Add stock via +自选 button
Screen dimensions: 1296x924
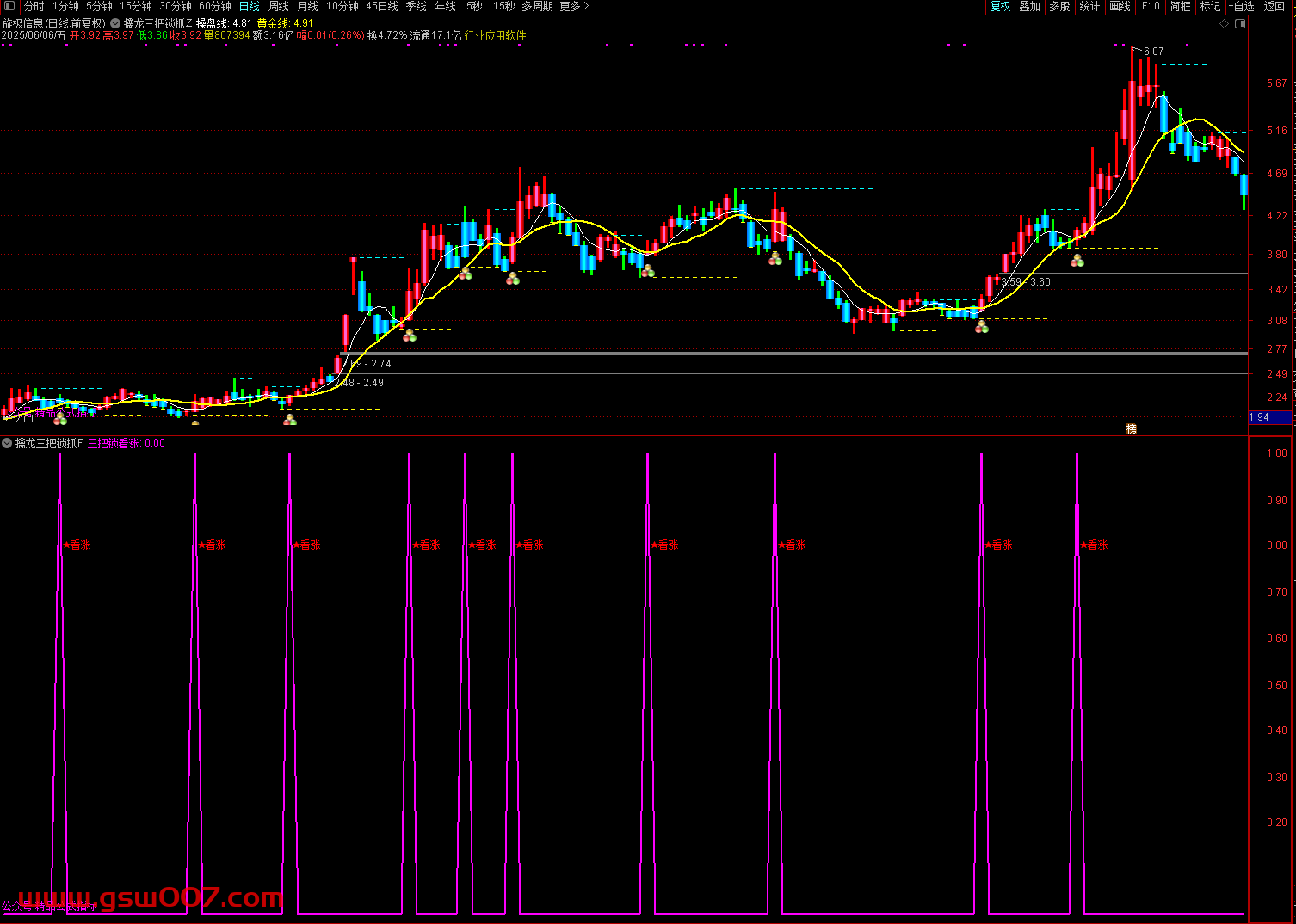1241,6
